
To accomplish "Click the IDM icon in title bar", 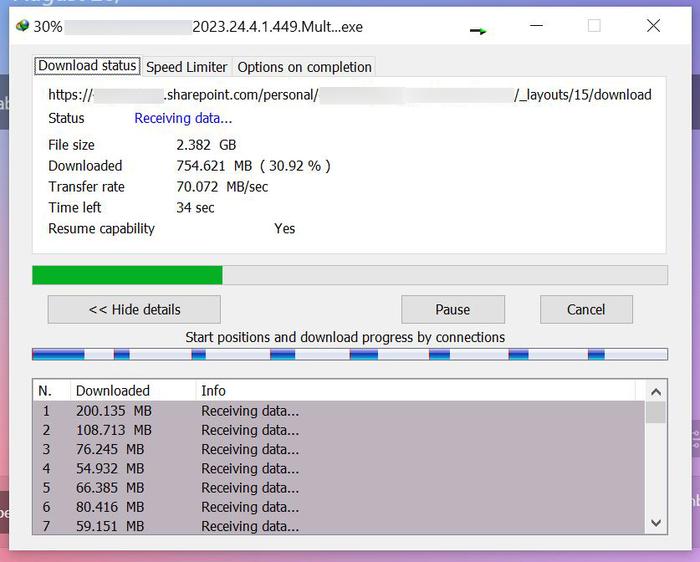I will [22, 26].
